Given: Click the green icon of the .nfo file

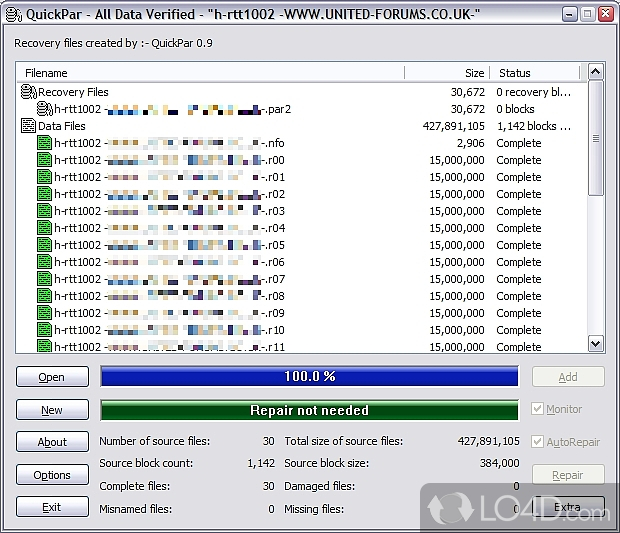Looking at the screenshot, I should (x=44, y=143).
